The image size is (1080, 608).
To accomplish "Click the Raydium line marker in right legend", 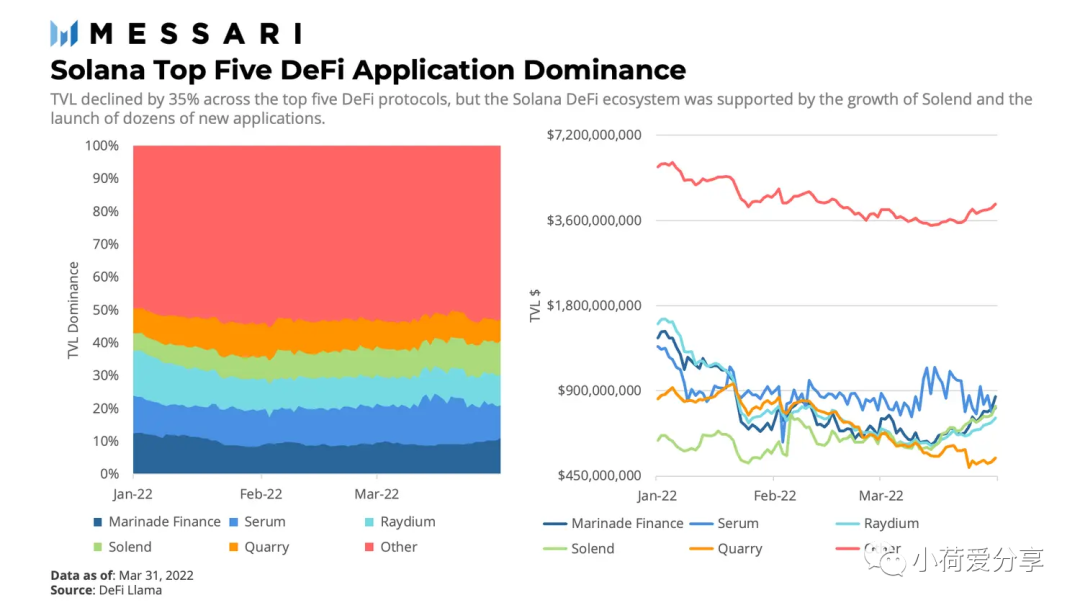I will pyautogui.click(x=848, y=524).
